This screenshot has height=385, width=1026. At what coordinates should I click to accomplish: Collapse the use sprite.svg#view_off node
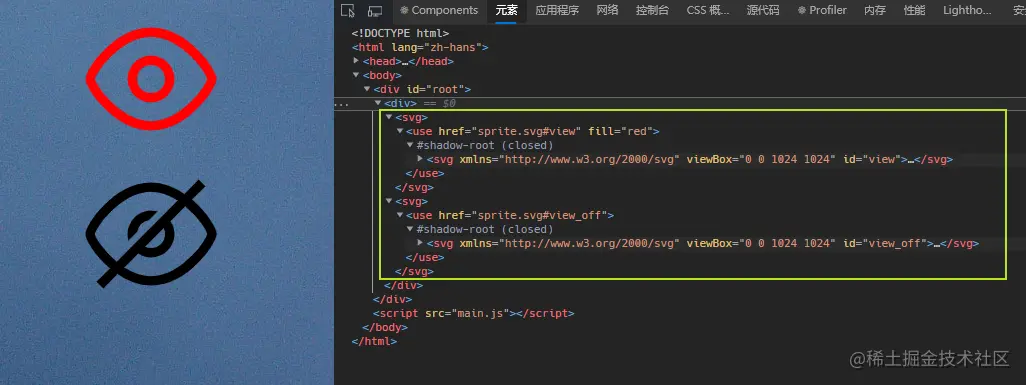coord(400,215)
